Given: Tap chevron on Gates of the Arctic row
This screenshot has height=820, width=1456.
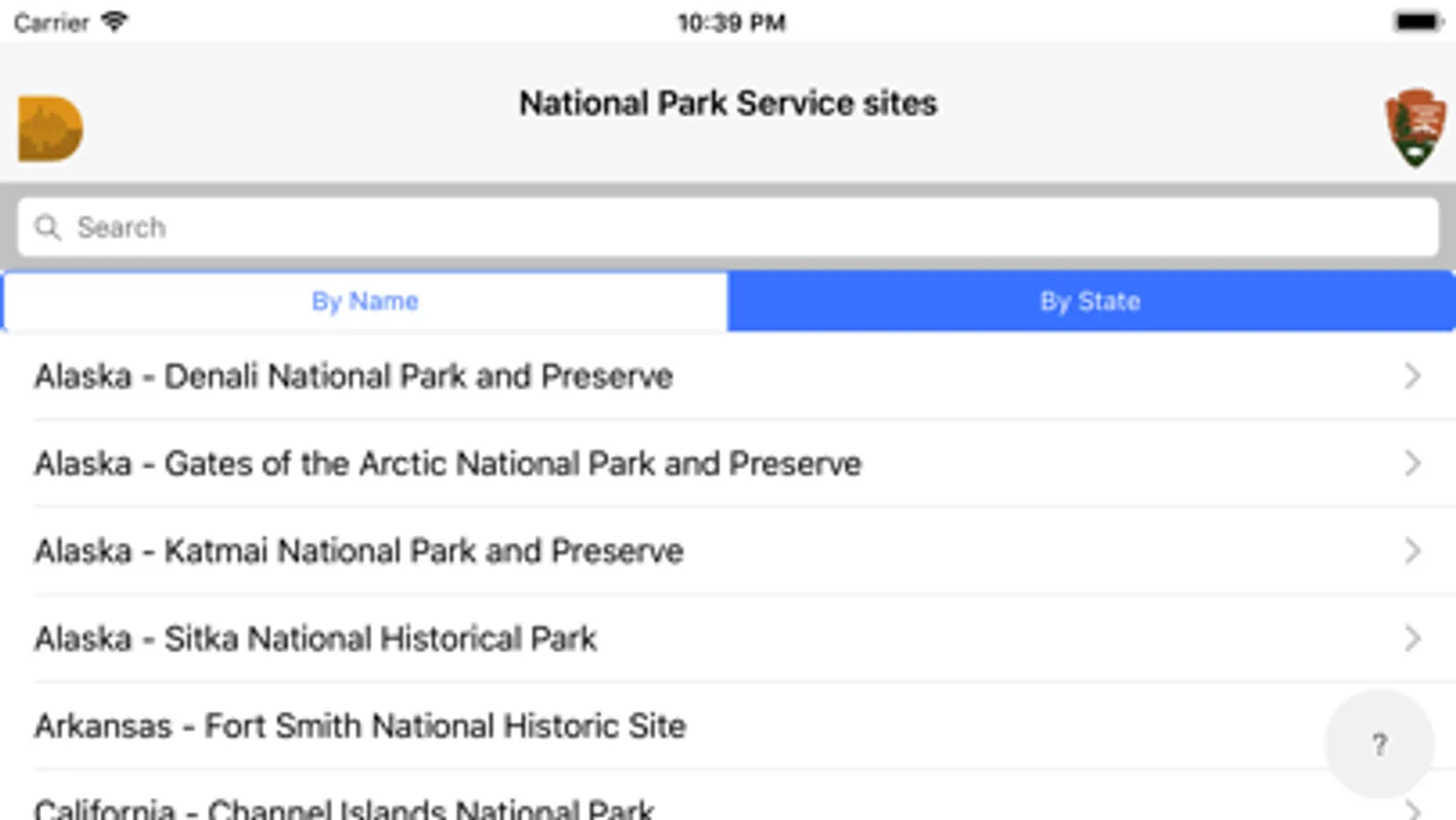Looking at the screenshot, I should pyautogui.click(x=1412, y=464).
